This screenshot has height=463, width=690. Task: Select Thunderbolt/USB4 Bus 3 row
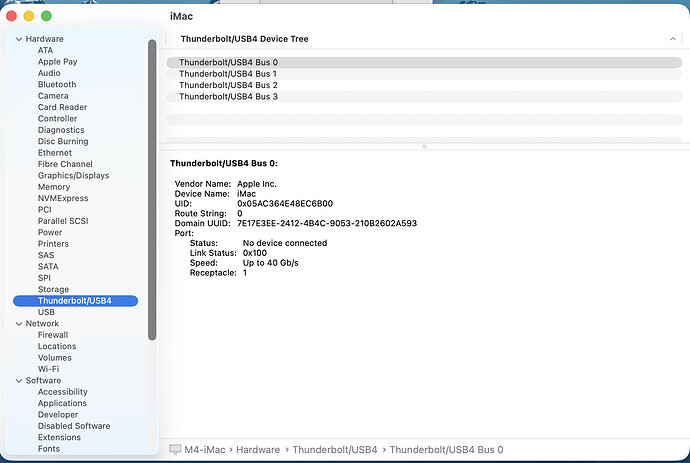pyautogui.click(x=424, y=97)
